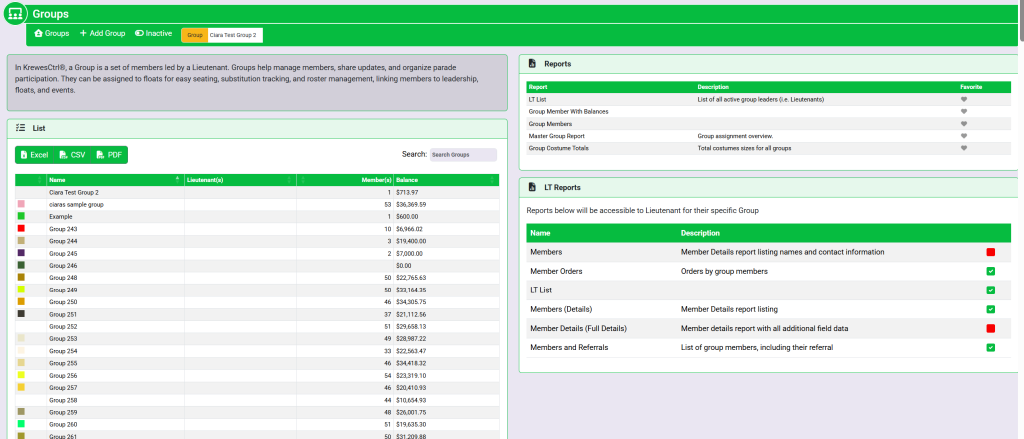Click Add Group in the toolbar
This screenshot has height=439, width=1024.
coord(102,34)
